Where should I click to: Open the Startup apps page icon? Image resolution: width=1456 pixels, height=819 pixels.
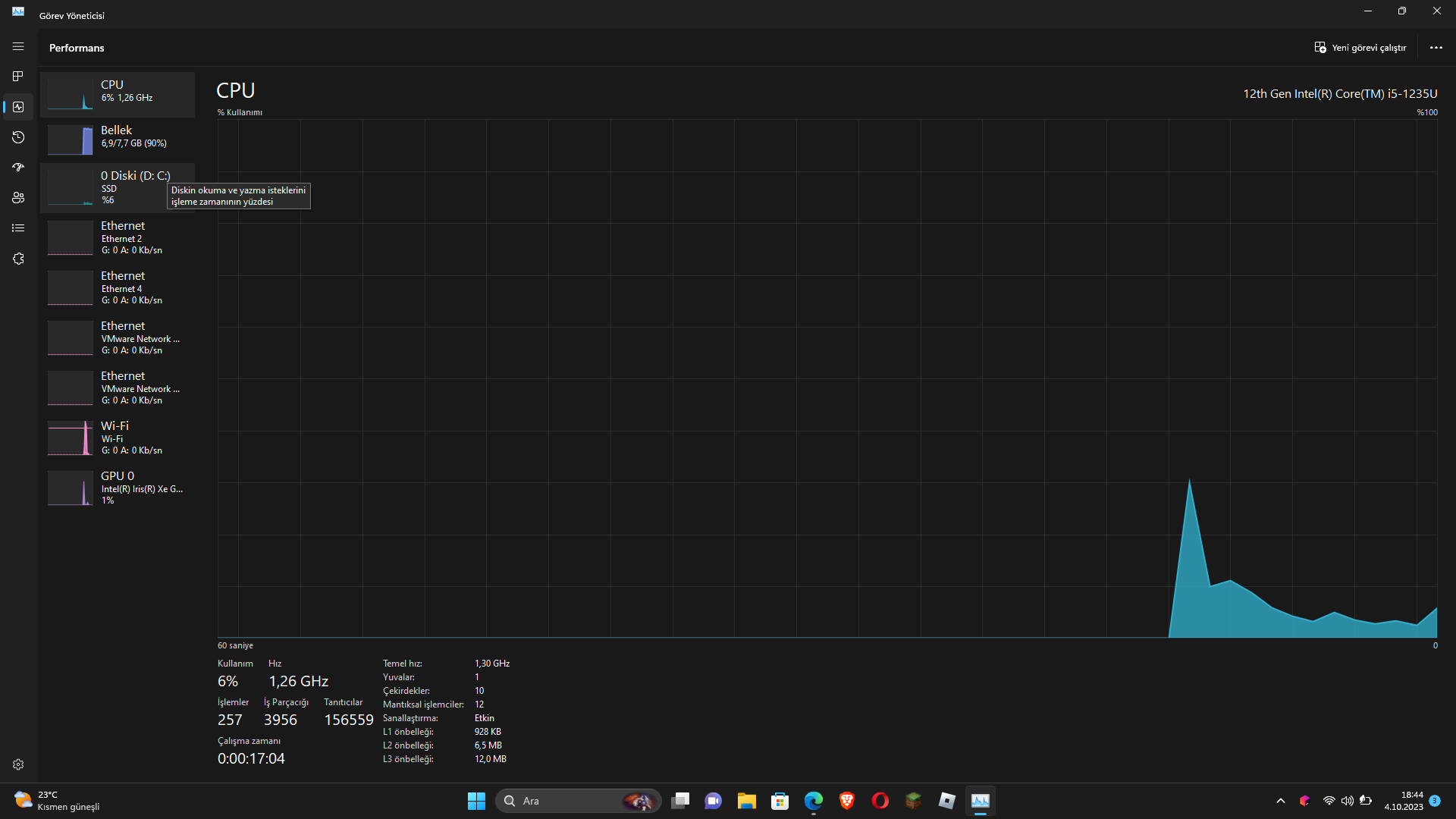(x=18, y=168)
